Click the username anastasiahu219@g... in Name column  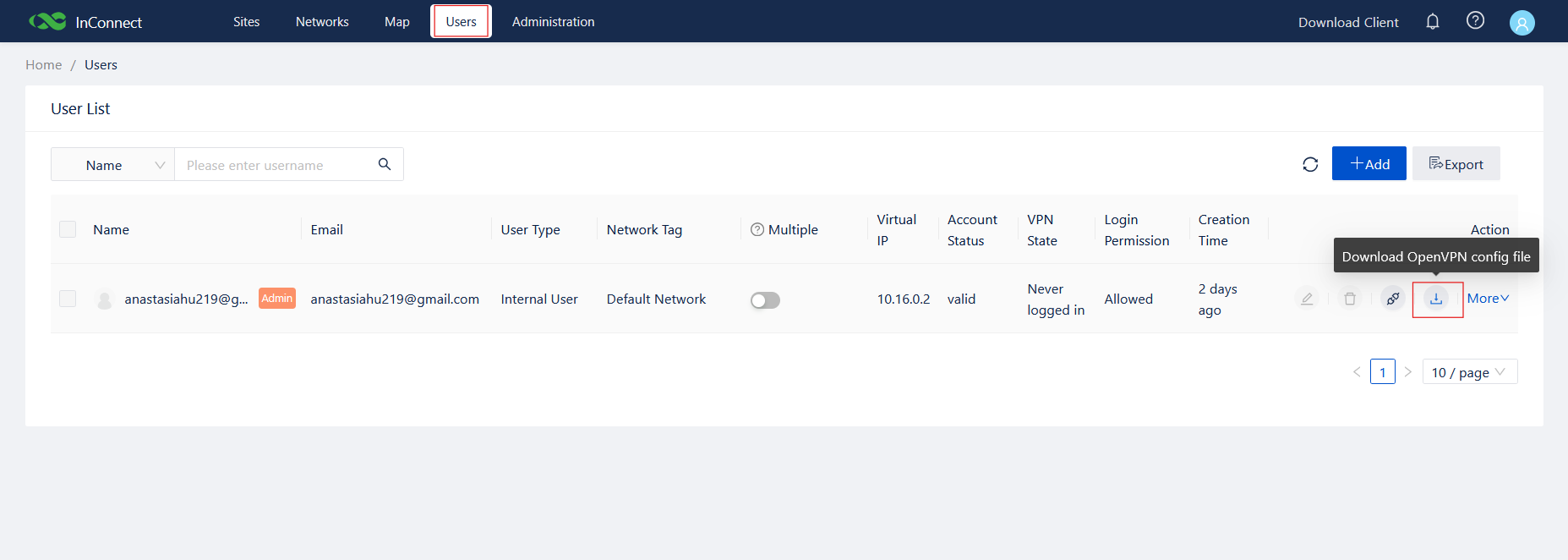tap(186, 299)
